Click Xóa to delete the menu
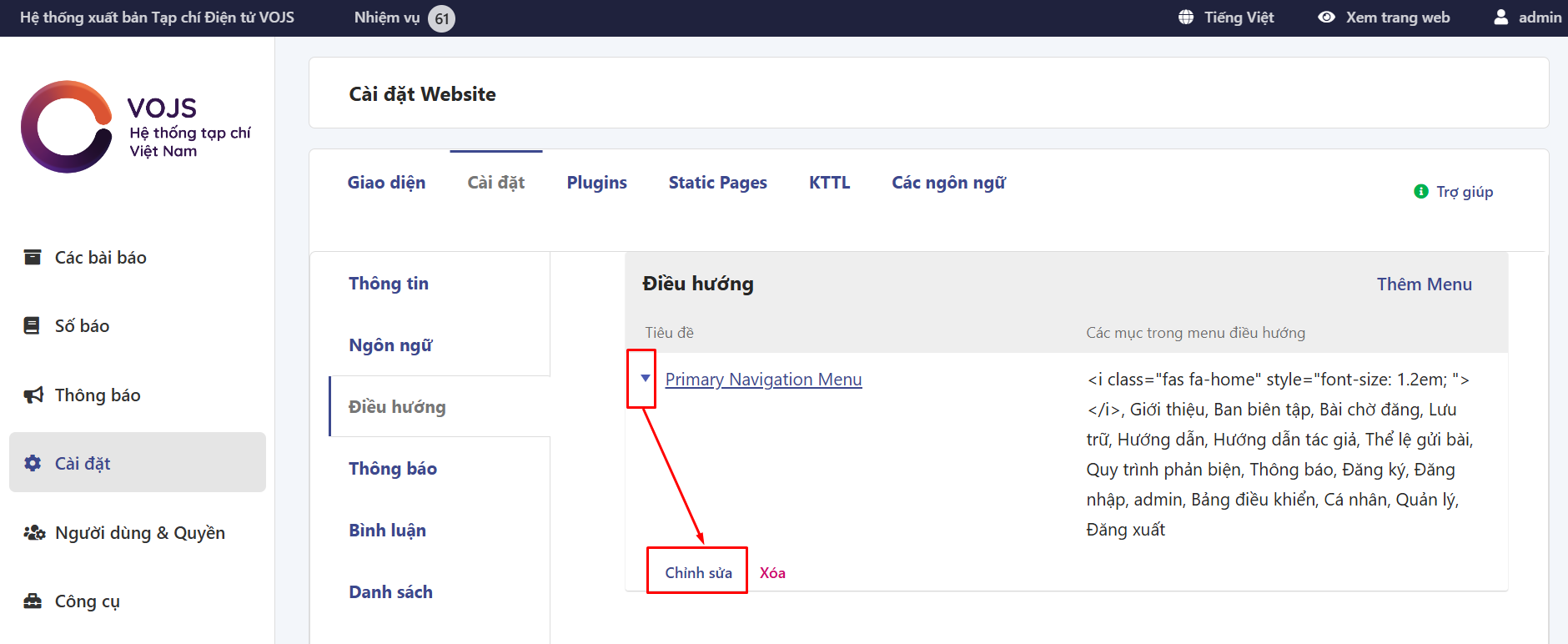 772,572
